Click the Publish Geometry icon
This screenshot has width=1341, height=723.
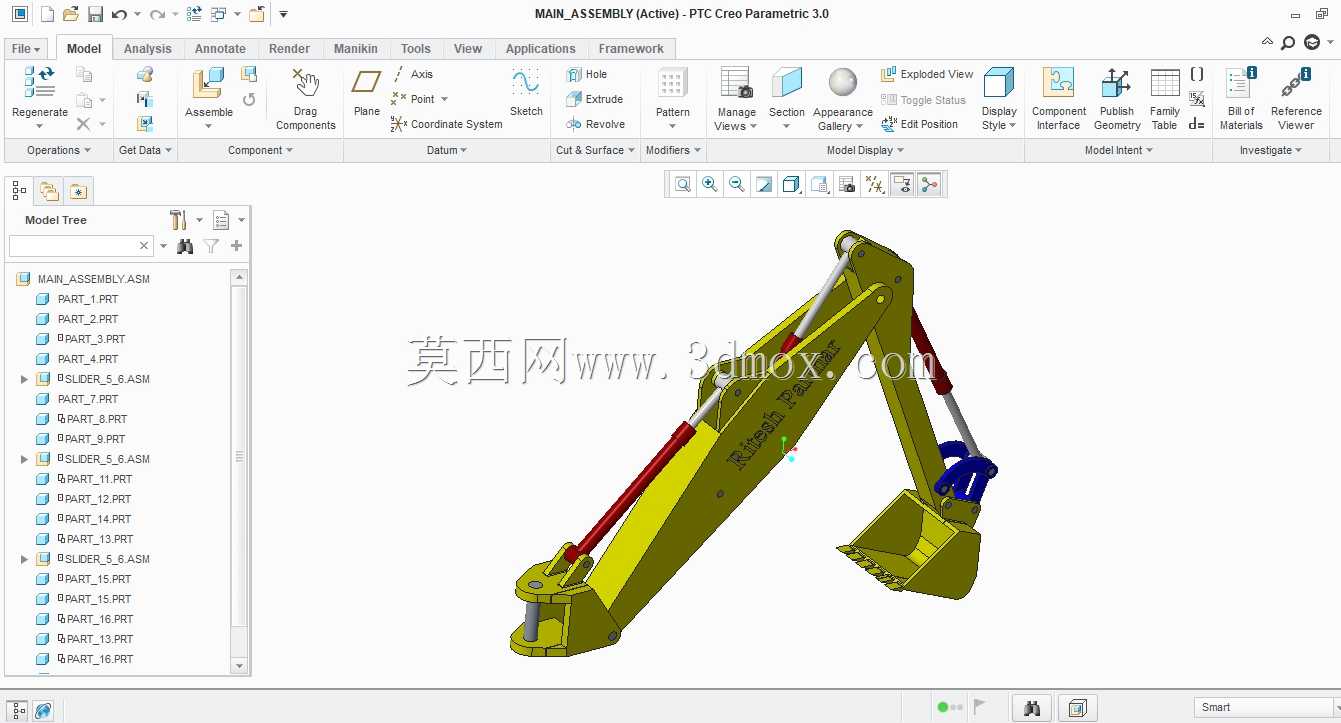pos(1116,83)
